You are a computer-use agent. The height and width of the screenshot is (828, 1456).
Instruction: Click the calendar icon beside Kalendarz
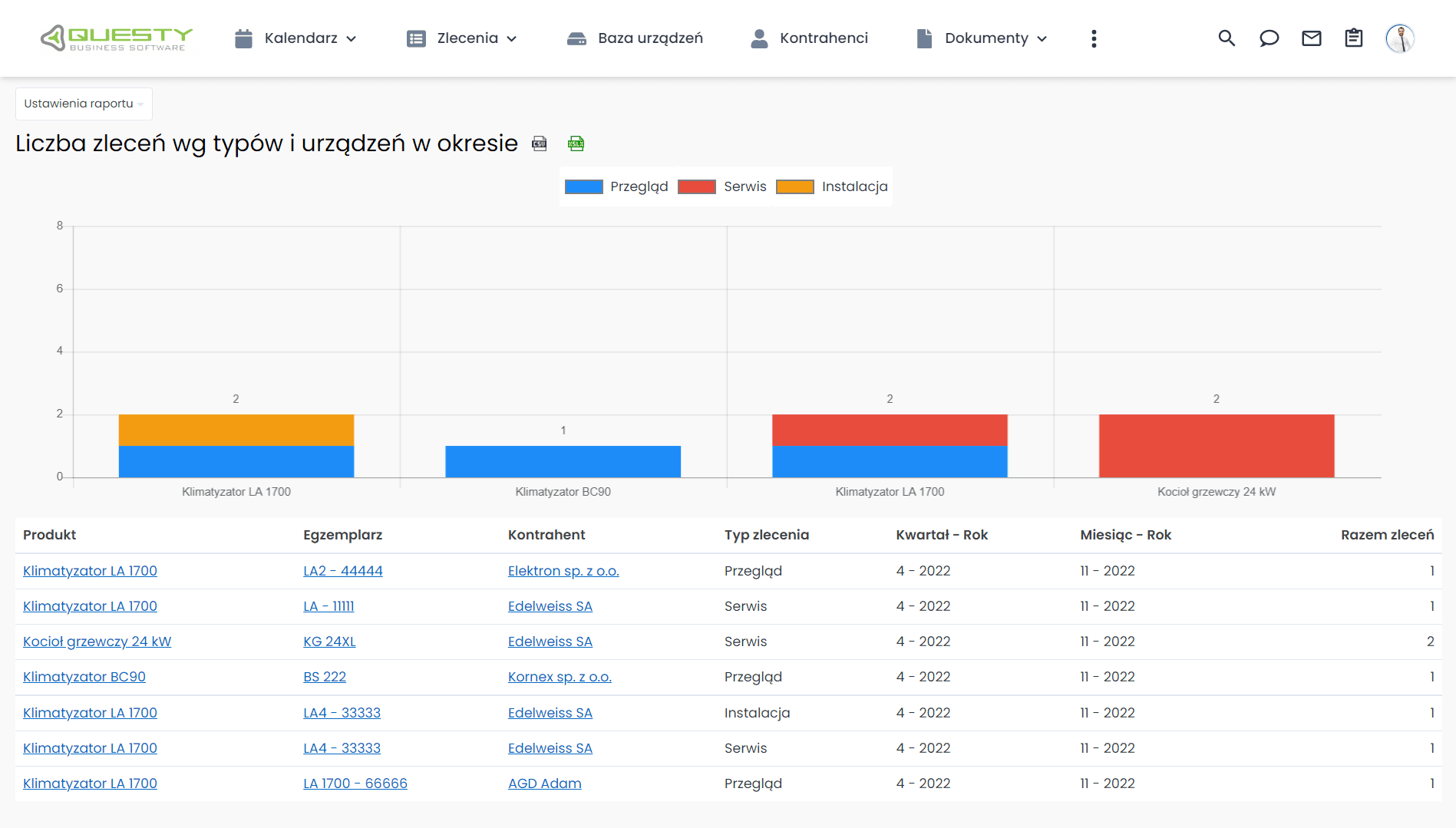tap(243, 38)
